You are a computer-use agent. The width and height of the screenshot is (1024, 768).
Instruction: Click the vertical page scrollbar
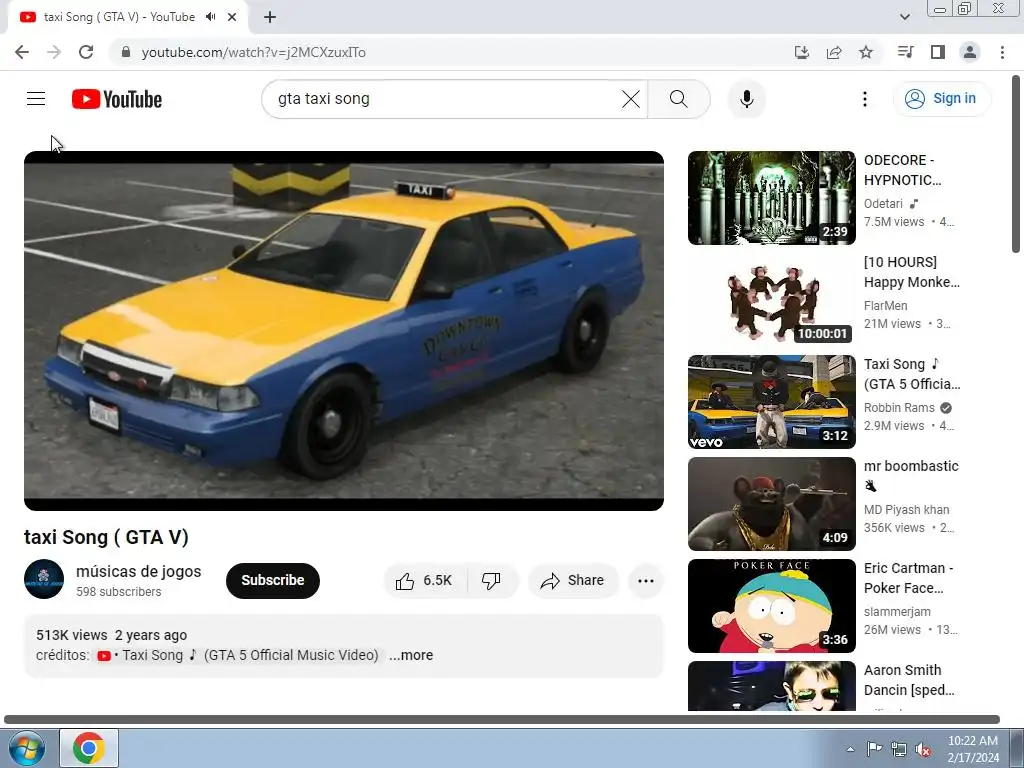(x=1016, y=163)
